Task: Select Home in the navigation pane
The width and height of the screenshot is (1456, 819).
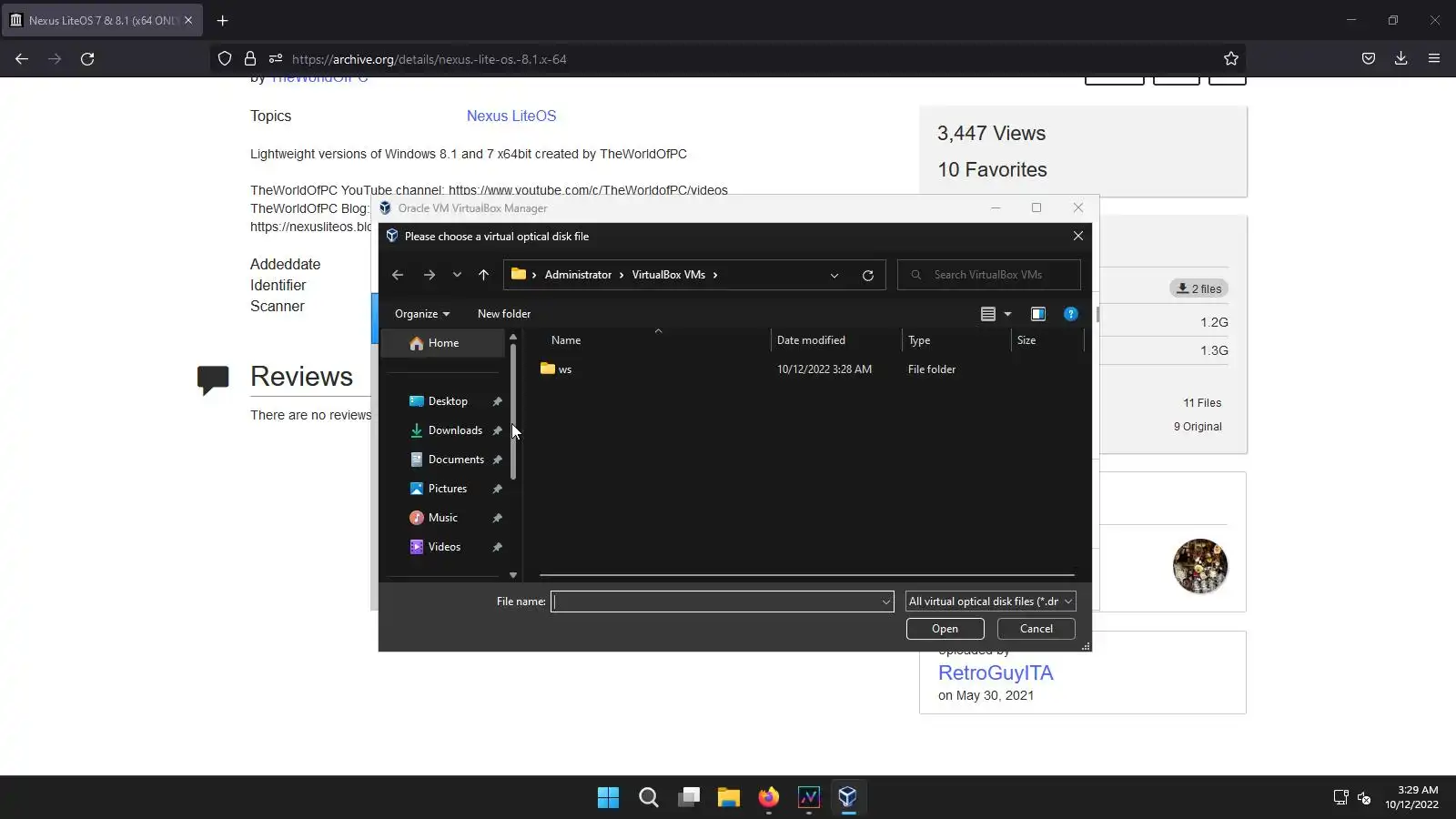Action: (x=442, y=343)
